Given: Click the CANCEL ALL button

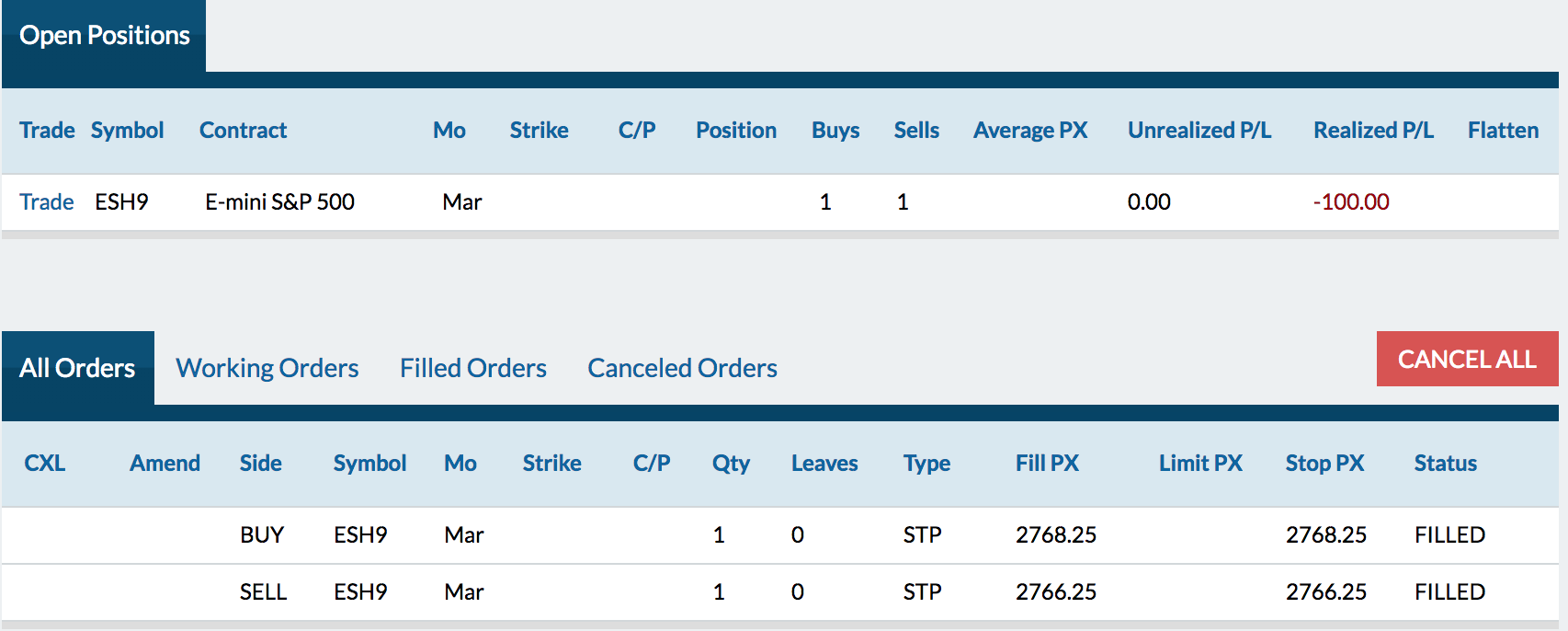Looking at the screenshot, I should (1467, 359).
